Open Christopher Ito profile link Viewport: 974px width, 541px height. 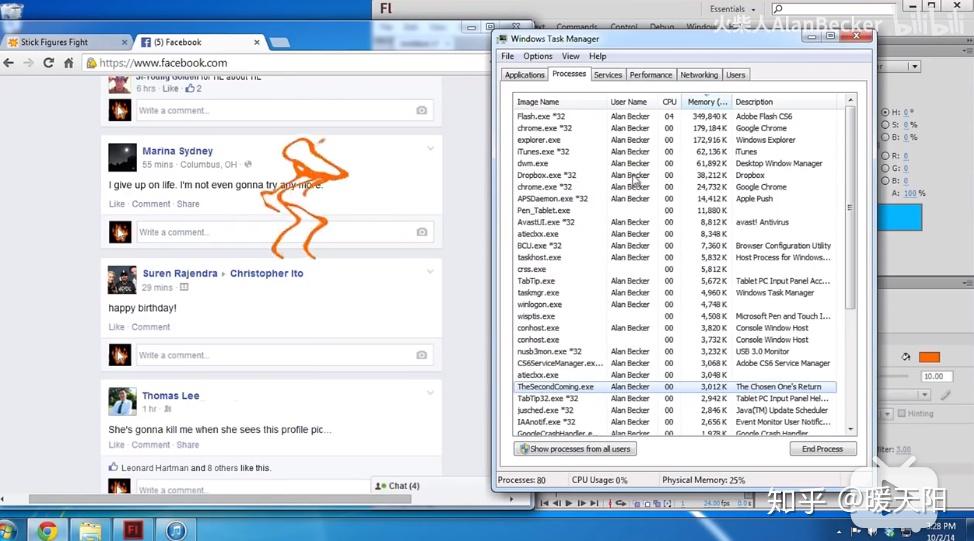[x=266, y=273]
